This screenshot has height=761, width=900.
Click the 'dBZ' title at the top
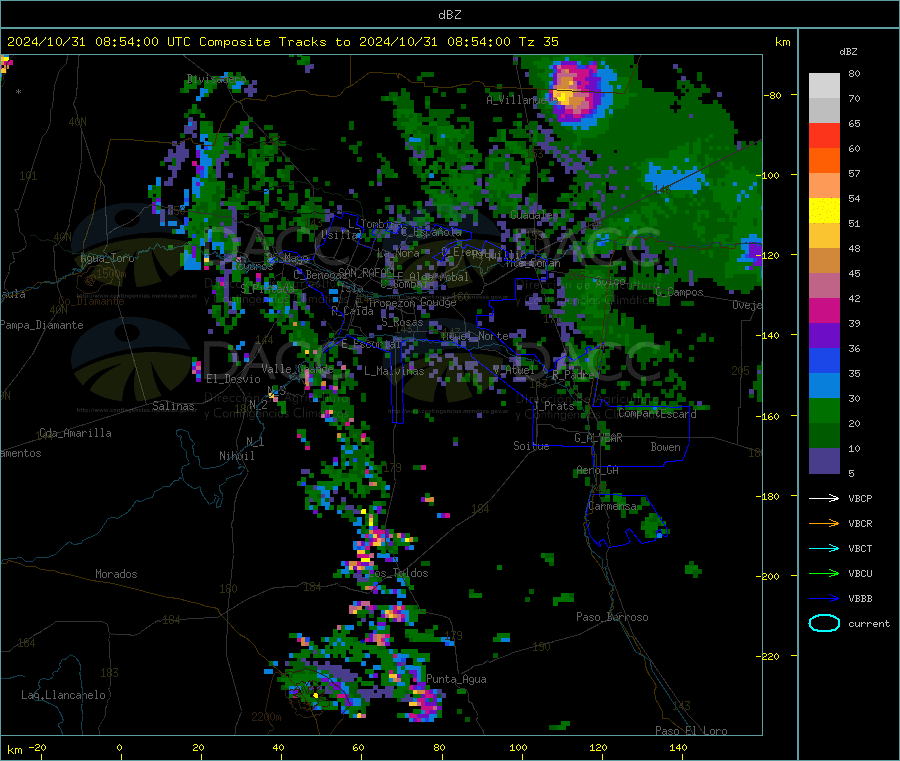pos(449,15)
